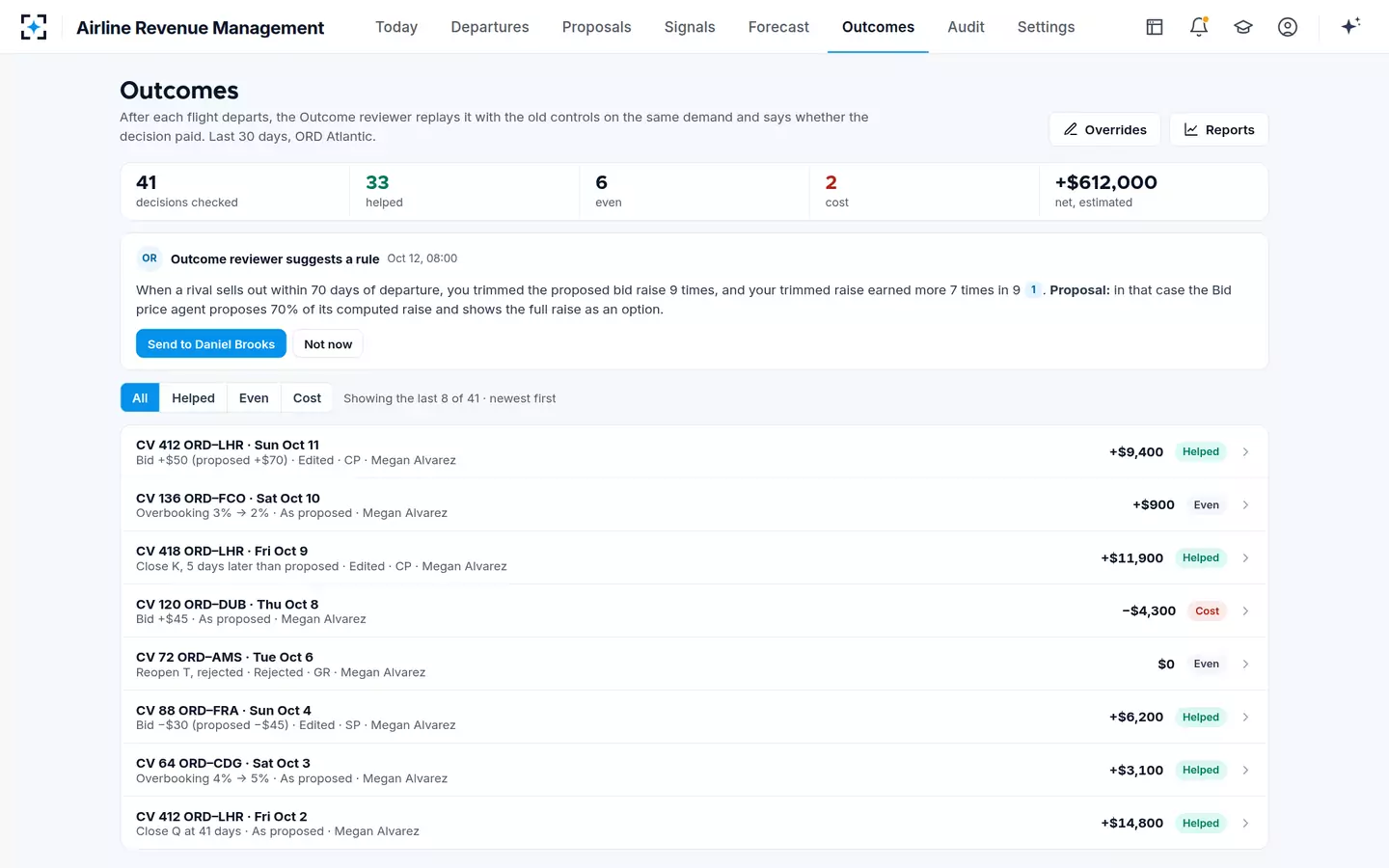This screenshot has width=1389, height=868.
Task: Click the red Cost badge on −$4,300 row
Action: (x=1207, y=610)
